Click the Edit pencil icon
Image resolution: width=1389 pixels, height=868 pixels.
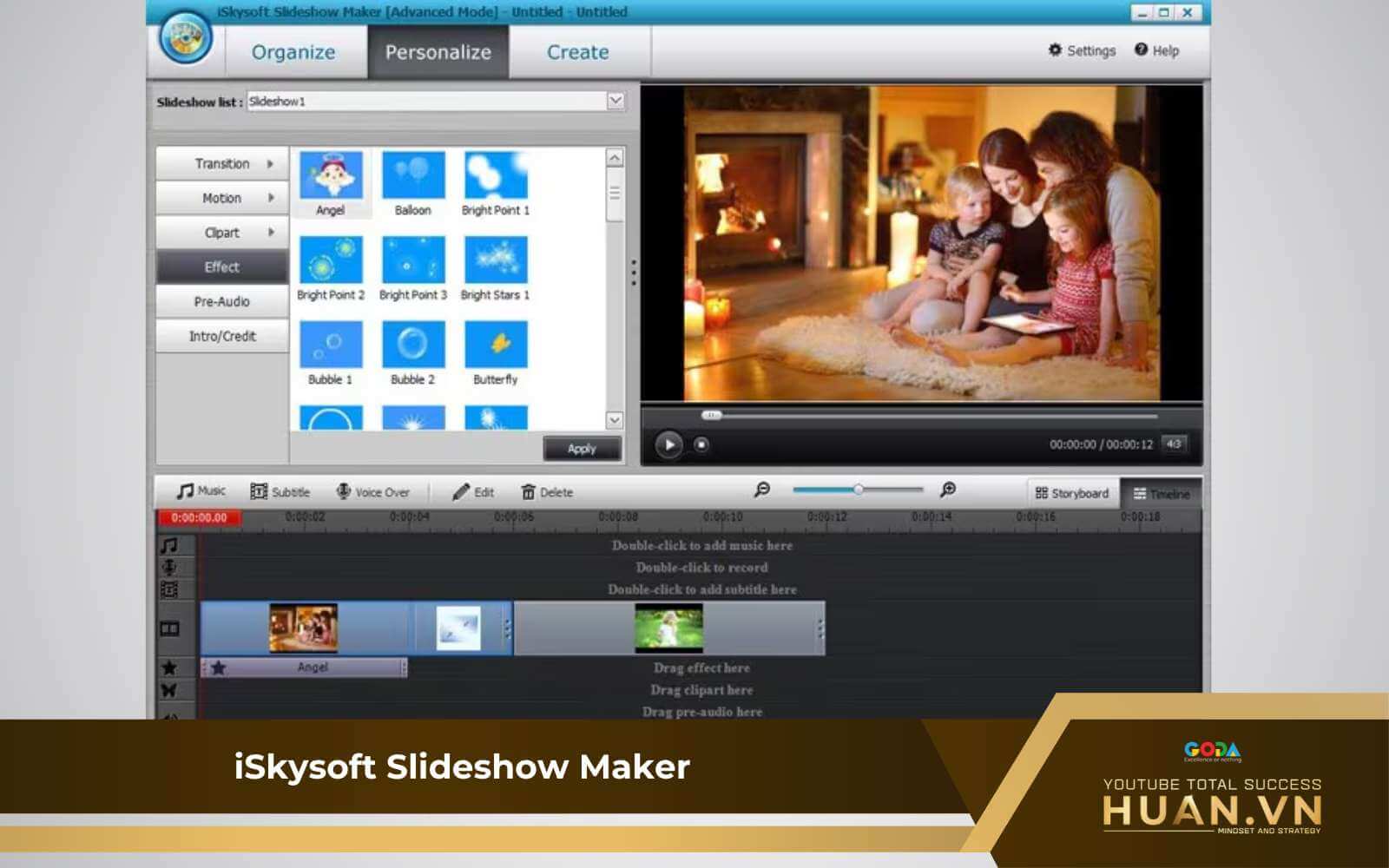tap(461, 492)
